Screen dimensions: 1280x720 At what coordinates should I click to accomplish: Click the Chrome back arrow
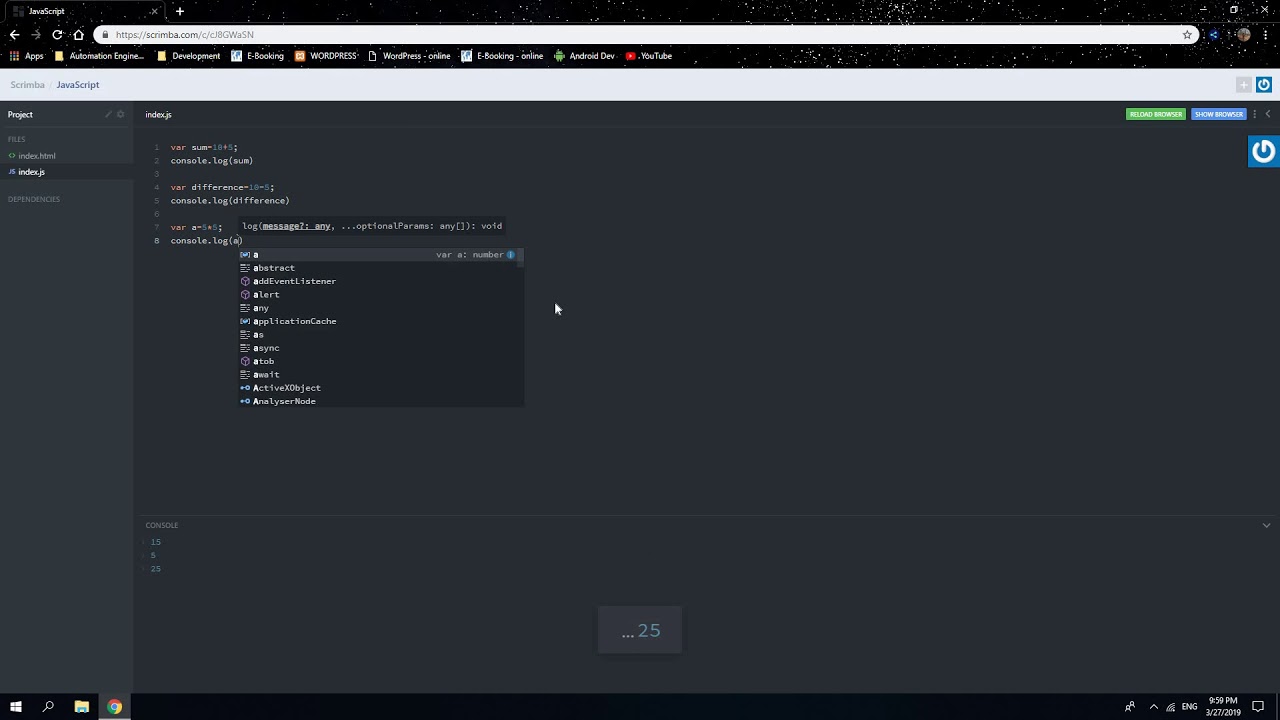[x=14, y=34]
